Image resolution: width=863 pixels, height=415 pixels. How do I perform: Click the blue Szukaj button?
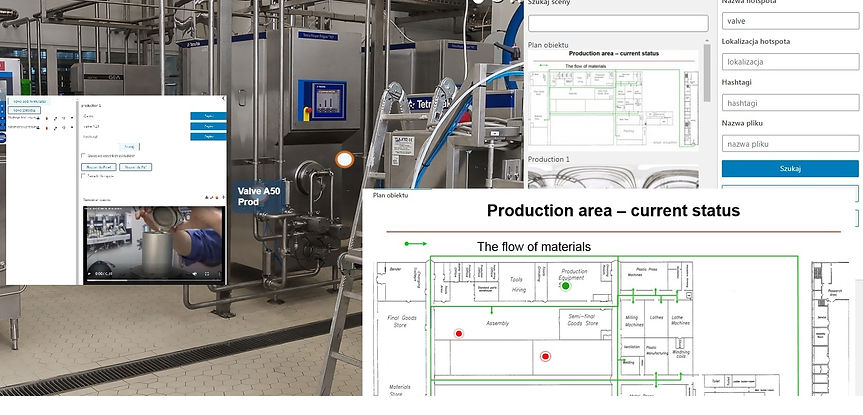pos(790,168)
